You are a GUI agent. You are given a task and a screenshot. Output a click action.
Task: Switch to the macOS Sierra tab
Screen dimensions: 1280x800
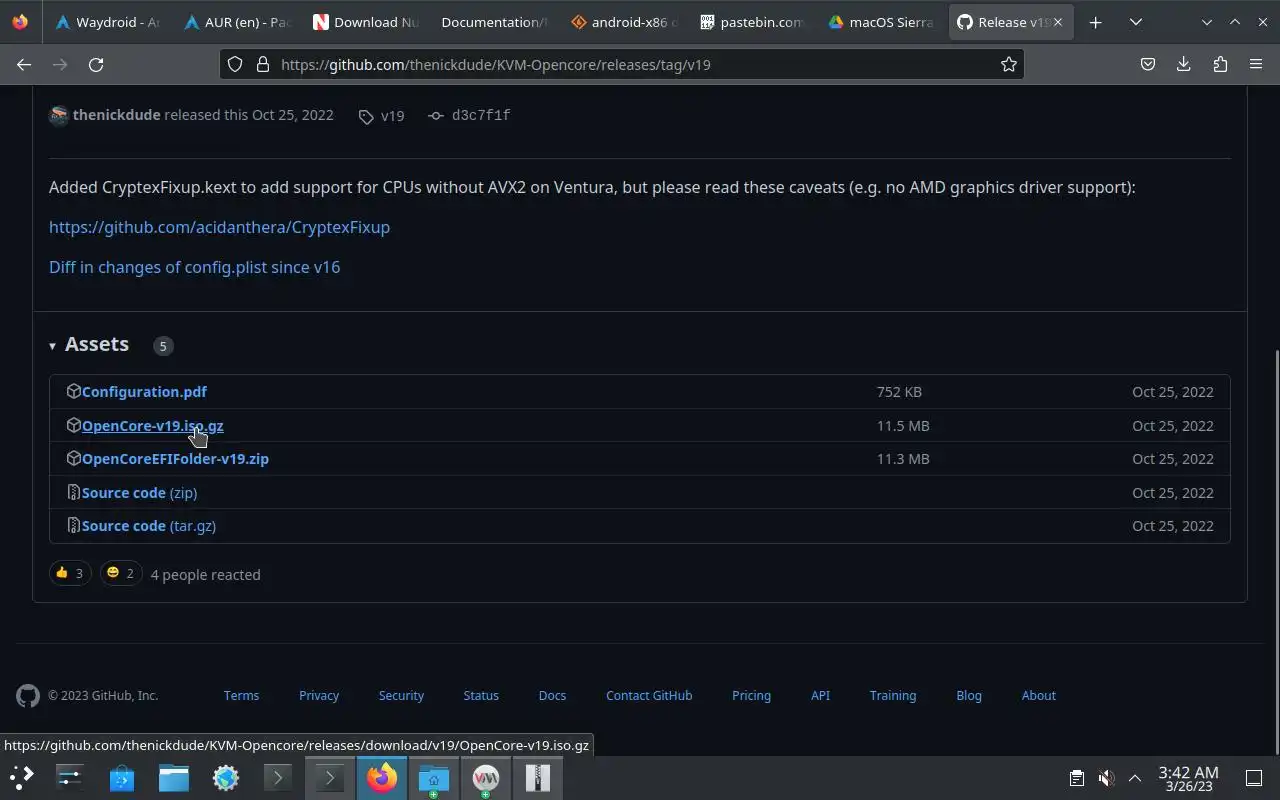(x=881, y=22)
